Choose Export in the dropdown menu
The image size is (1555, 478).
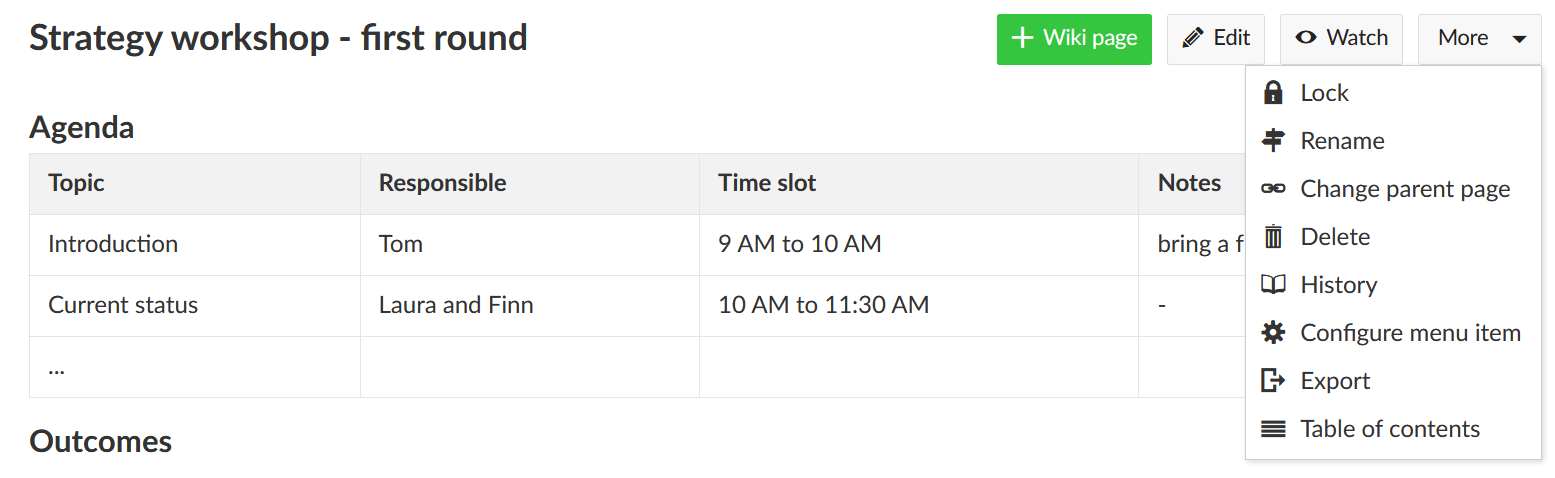(x=1335, y=381)
